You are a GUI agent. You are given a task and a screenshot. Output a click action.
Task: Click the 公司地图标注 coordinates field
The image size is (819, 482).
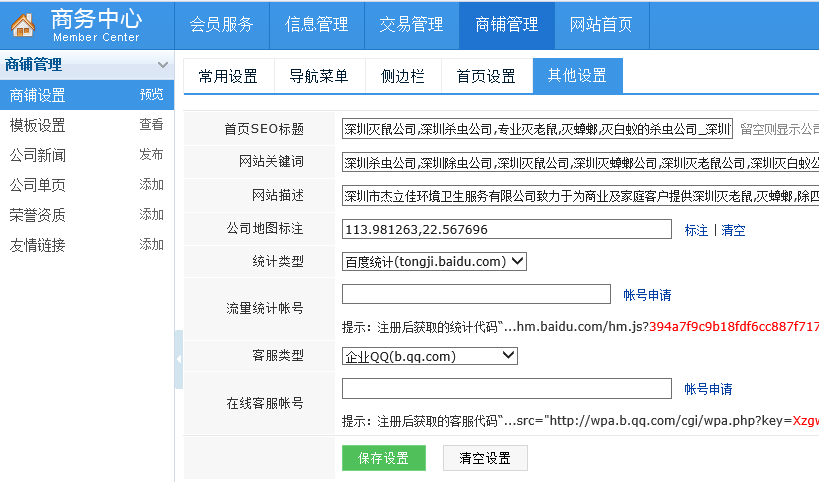506,229
